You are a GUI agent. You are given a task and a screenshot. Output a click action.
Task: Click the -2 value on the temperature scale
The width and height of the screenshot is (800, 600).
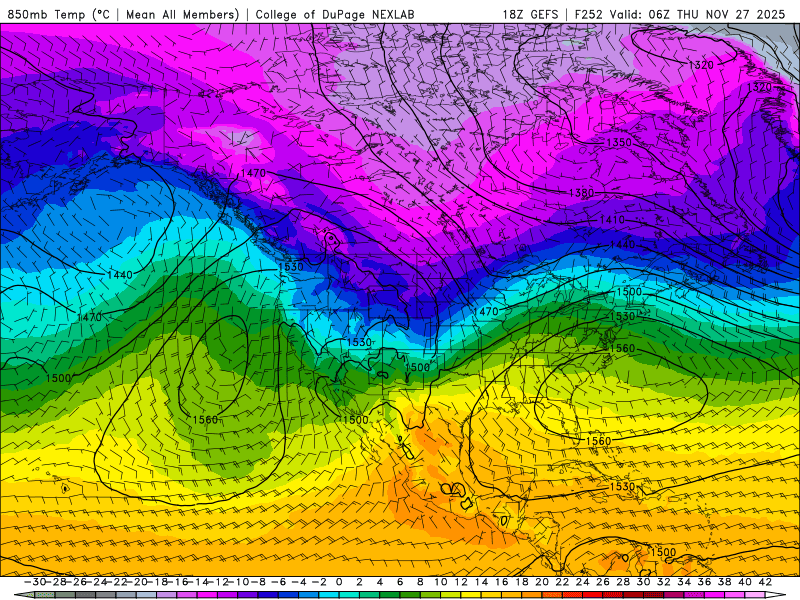click(x=319, y=582)
